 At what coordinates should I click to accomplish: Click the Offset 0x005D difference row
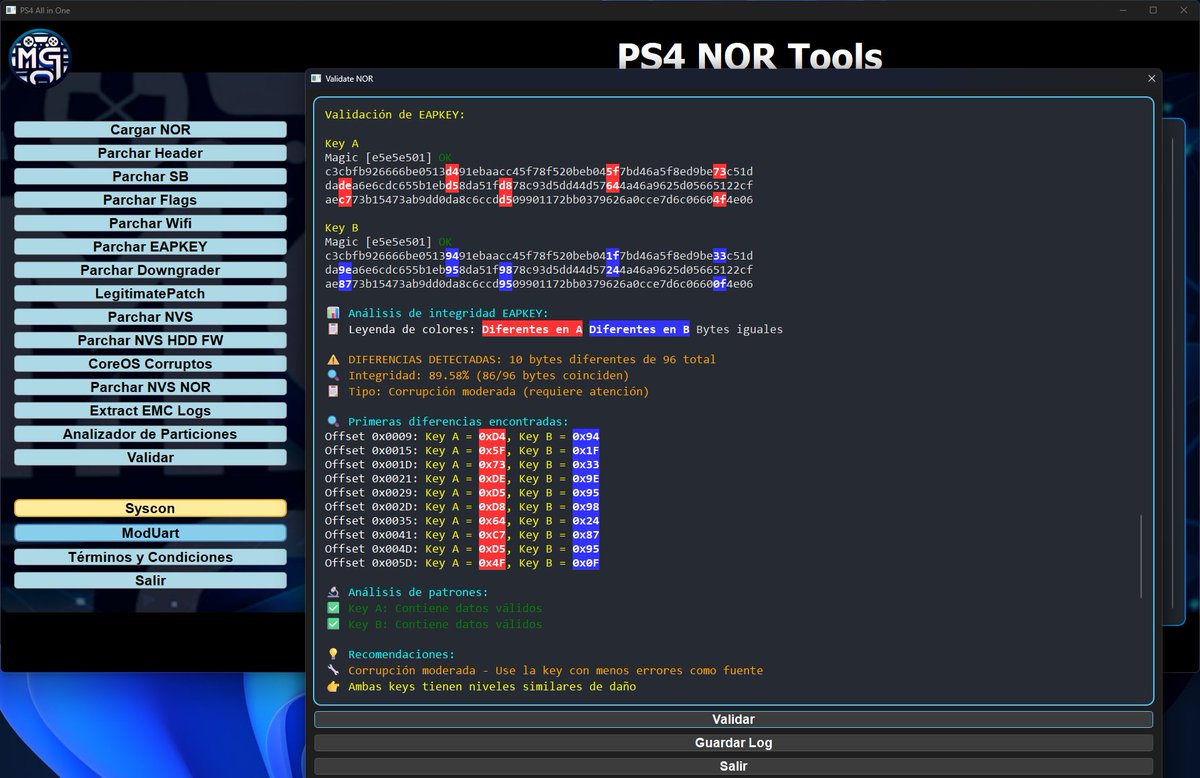click(x=462, y=563)
